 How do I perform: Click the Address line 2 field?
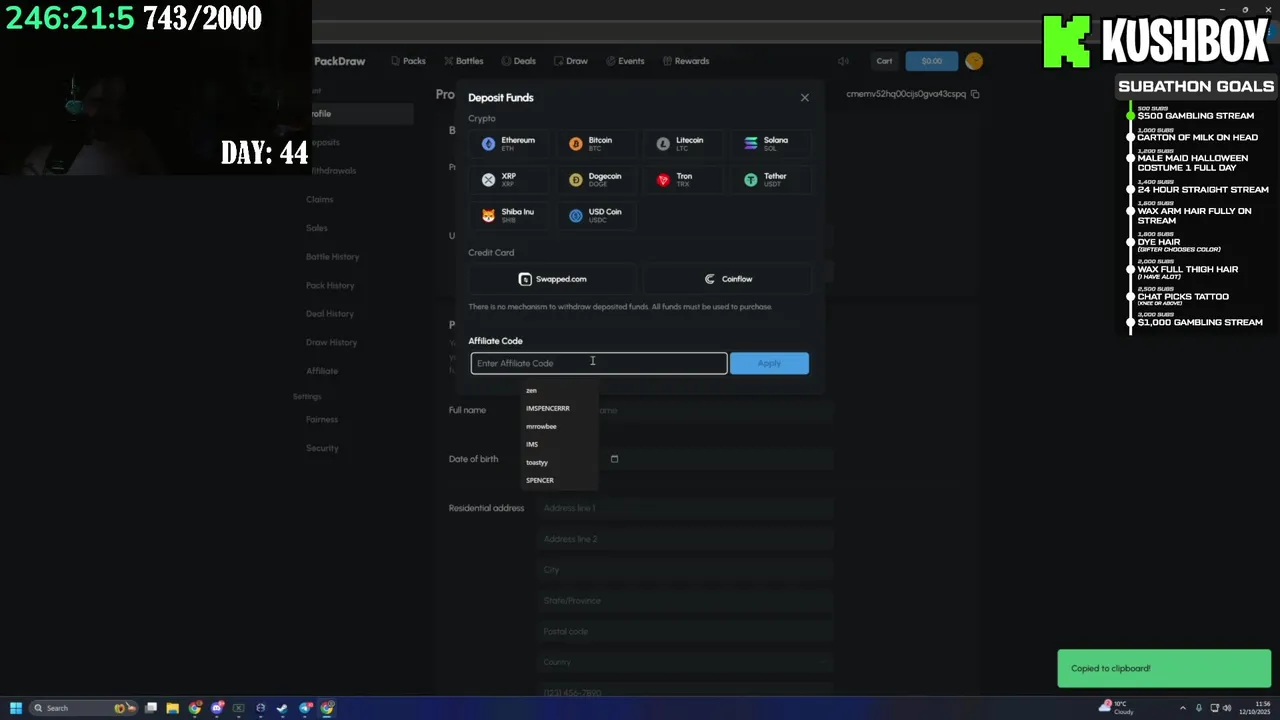pyautogui.click(x=686, y=539)
